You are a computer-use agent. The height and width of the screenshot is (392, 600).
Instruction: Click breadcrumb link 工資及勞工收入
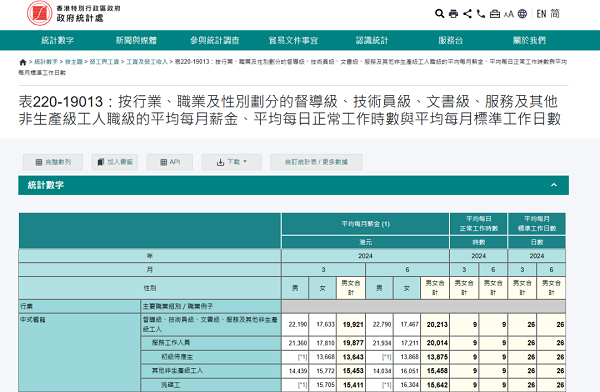coord(147,62)
